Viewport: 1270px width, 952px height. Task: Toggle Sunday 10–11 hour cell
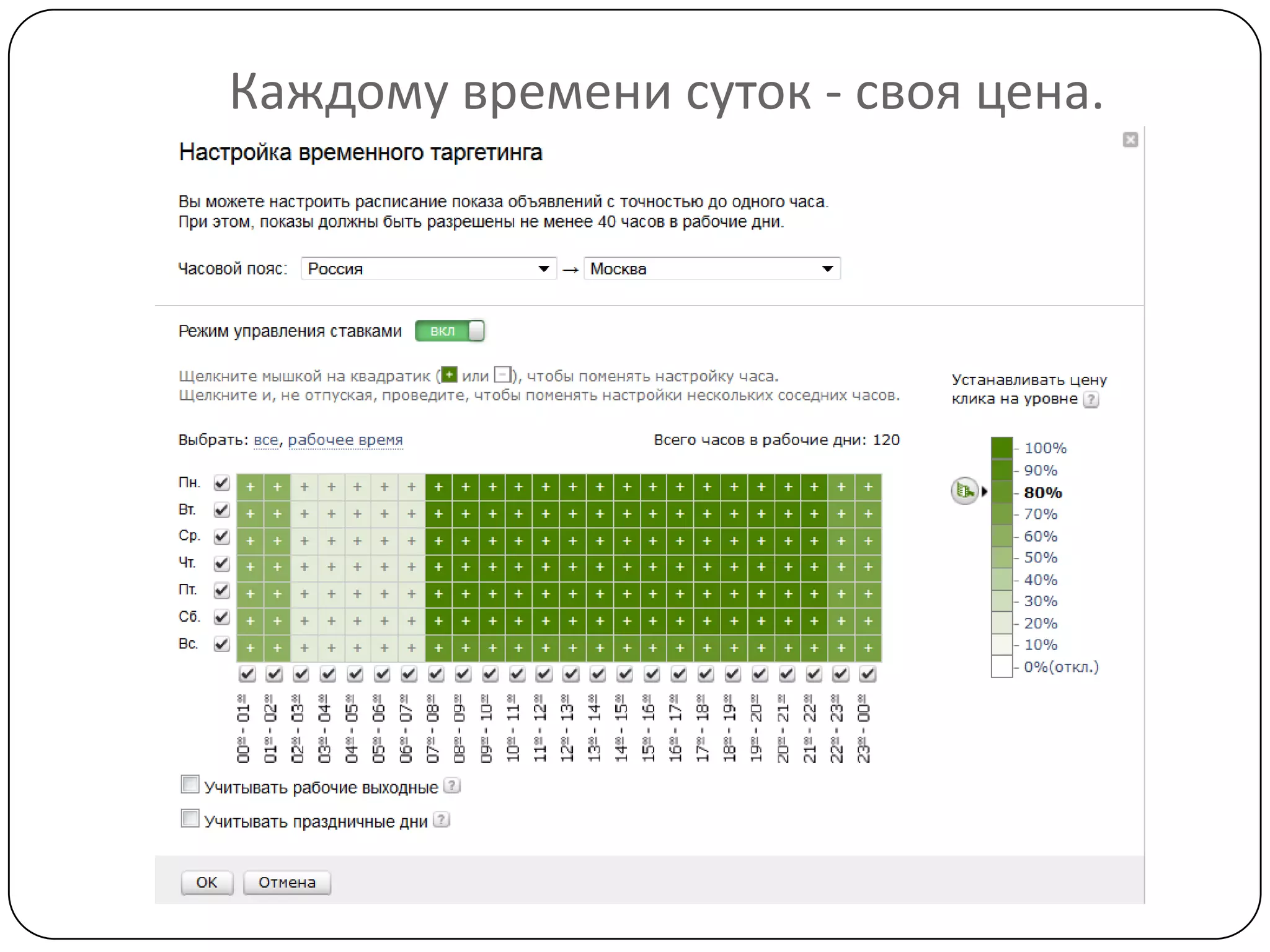pos(518,648)
